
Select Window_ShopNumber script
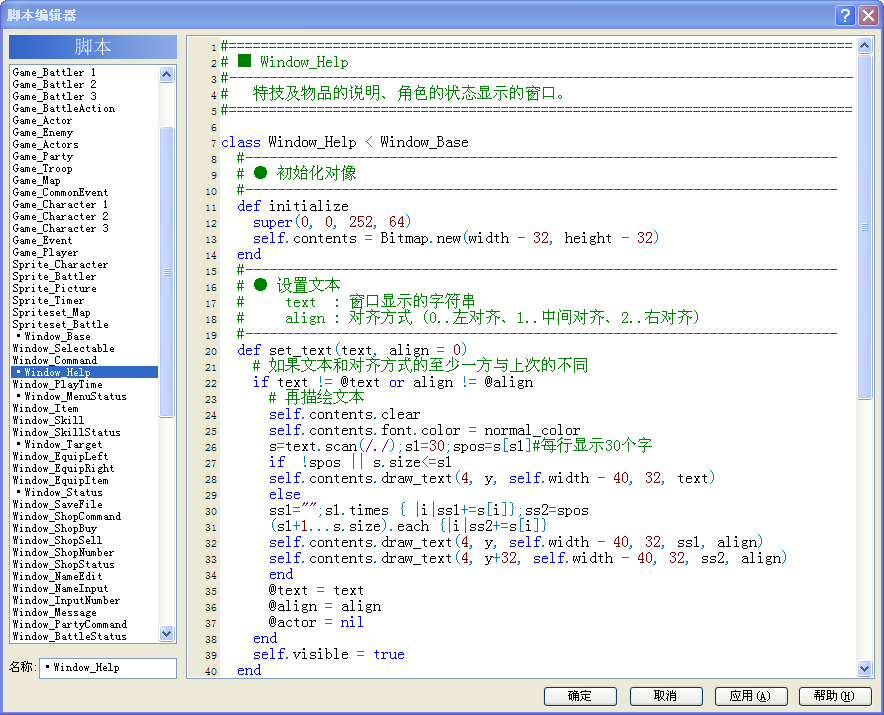(85, 553)
